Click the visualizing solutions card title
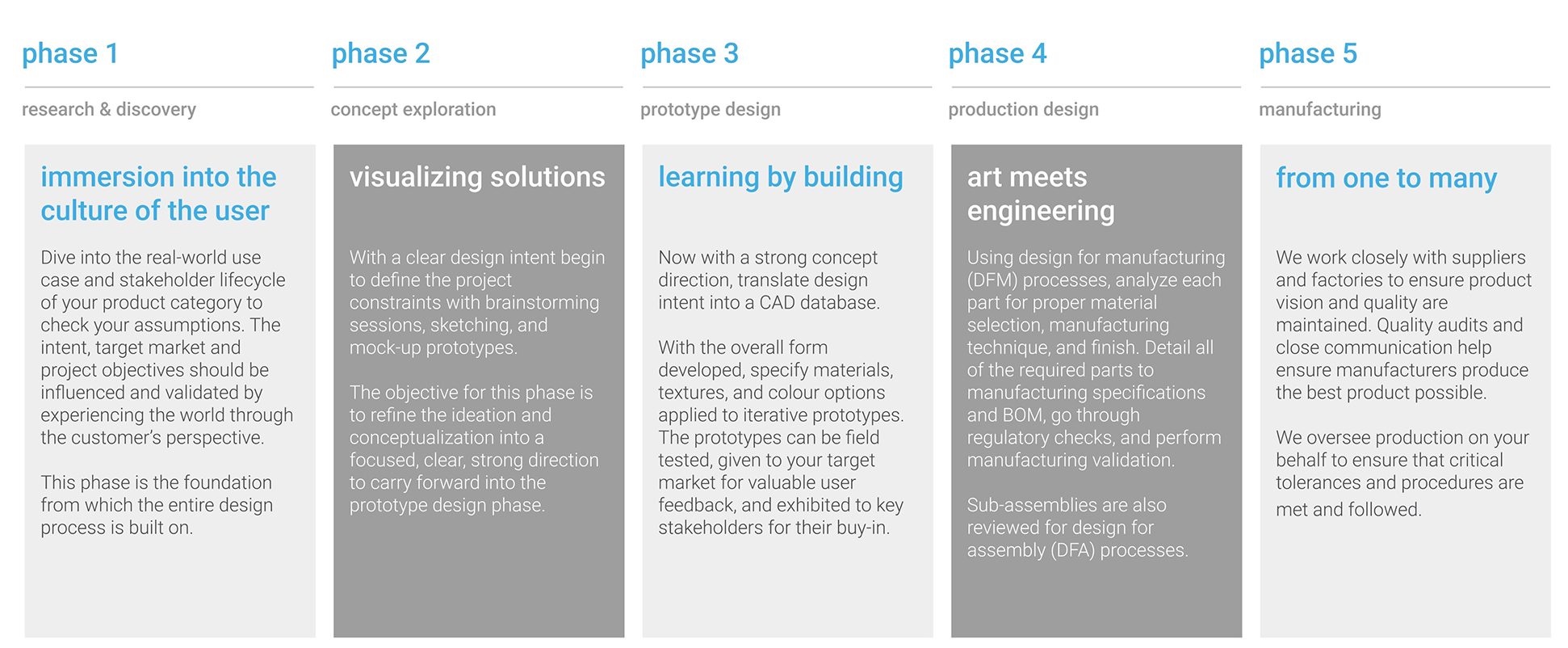The height and width of the screenshot is (648, 1568). [x=477, y=177]
